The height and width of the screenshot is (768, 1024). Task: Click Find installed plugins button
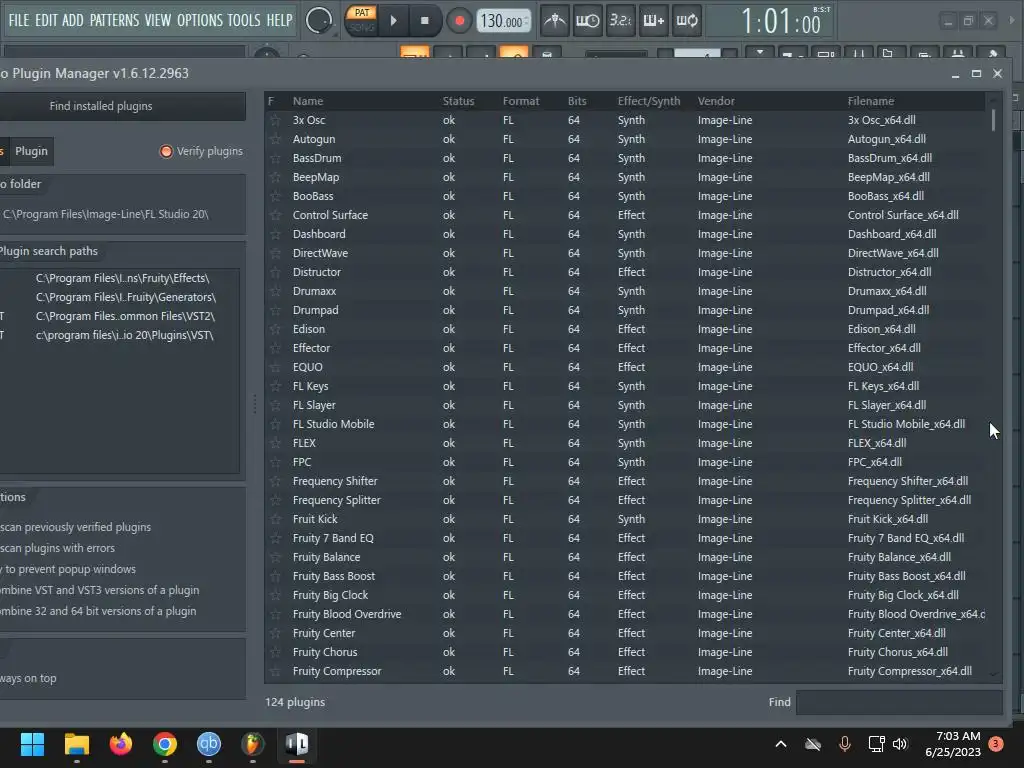tap(121, 106)
